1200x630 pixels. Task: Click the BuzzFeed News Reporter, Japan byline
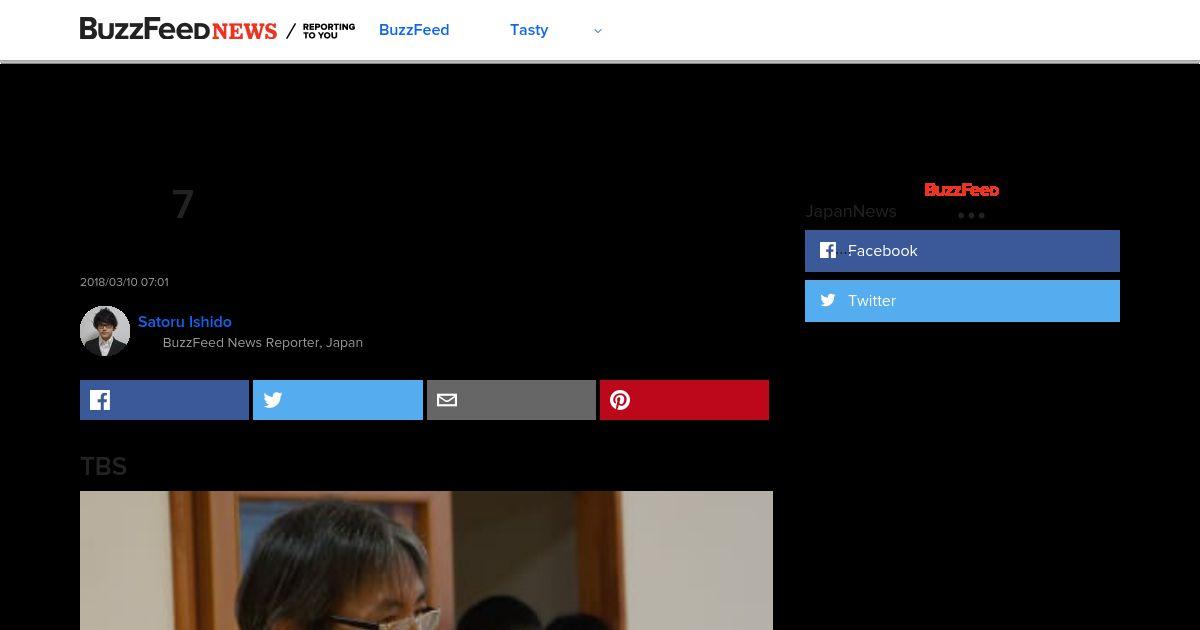coord(263,343)
